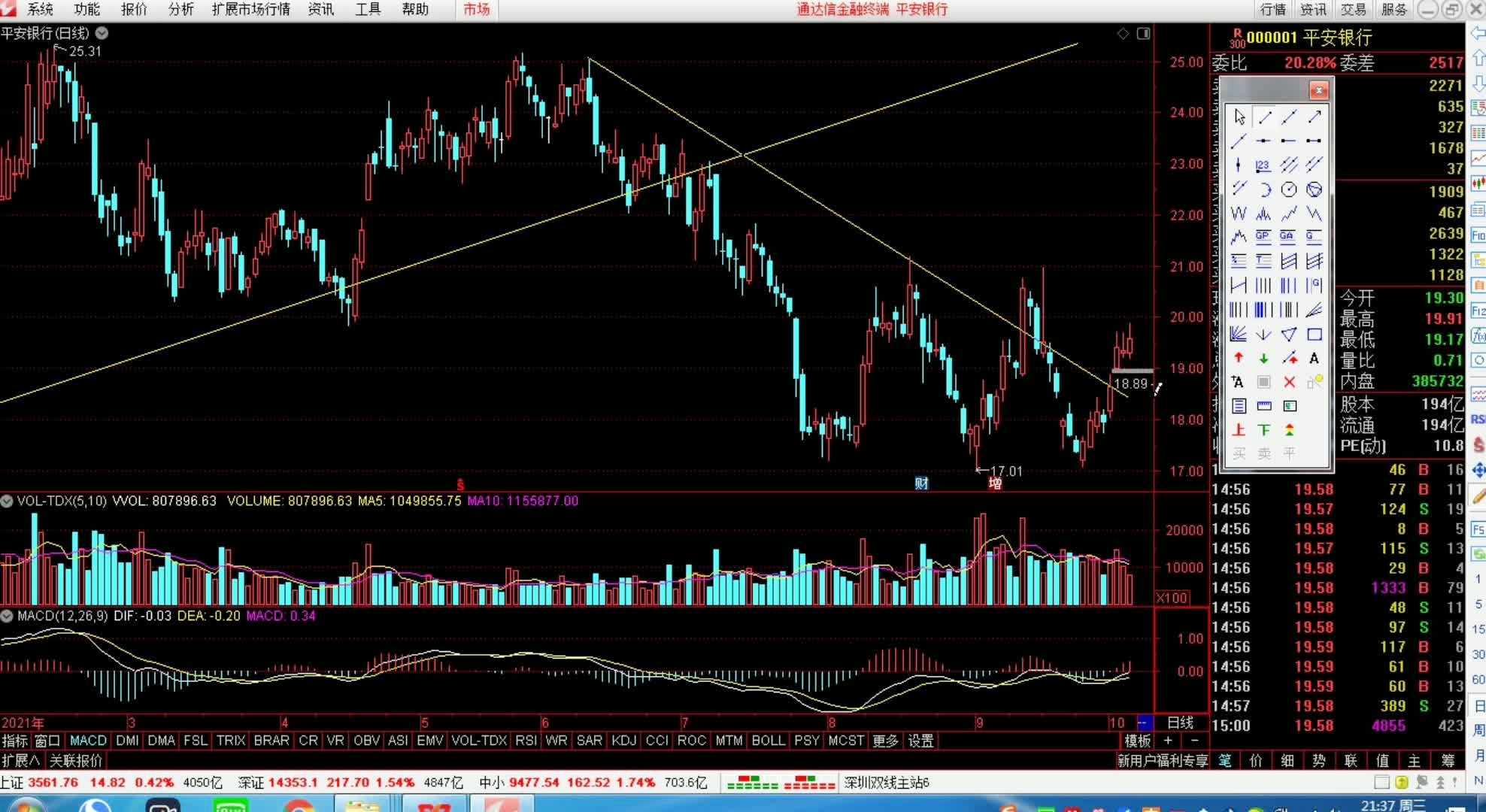The height and width of the screenshot is (812, 1486).
Task: Place a green down arrow marker
Action: [x=1264, y=358]
